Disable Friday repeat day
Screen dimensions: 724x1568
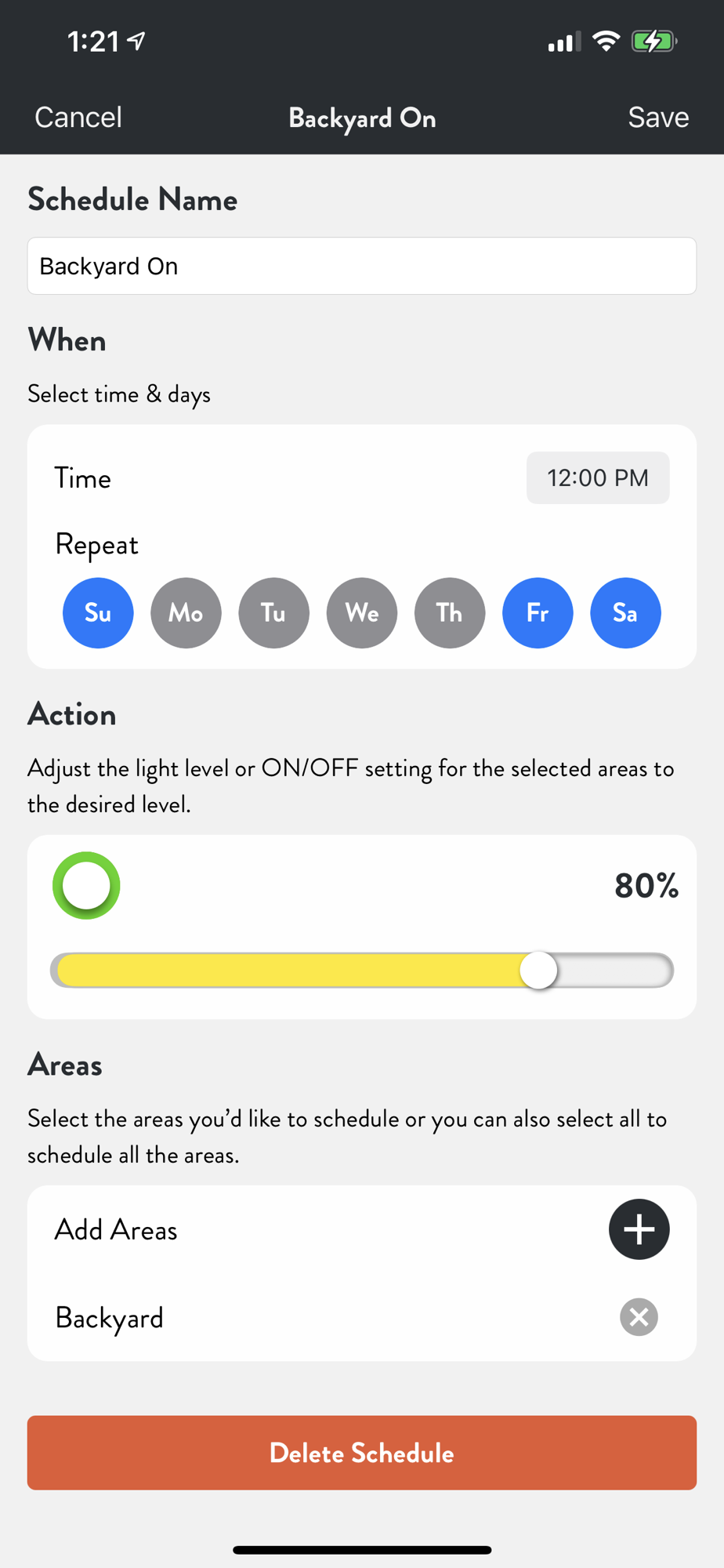[538, 612]
